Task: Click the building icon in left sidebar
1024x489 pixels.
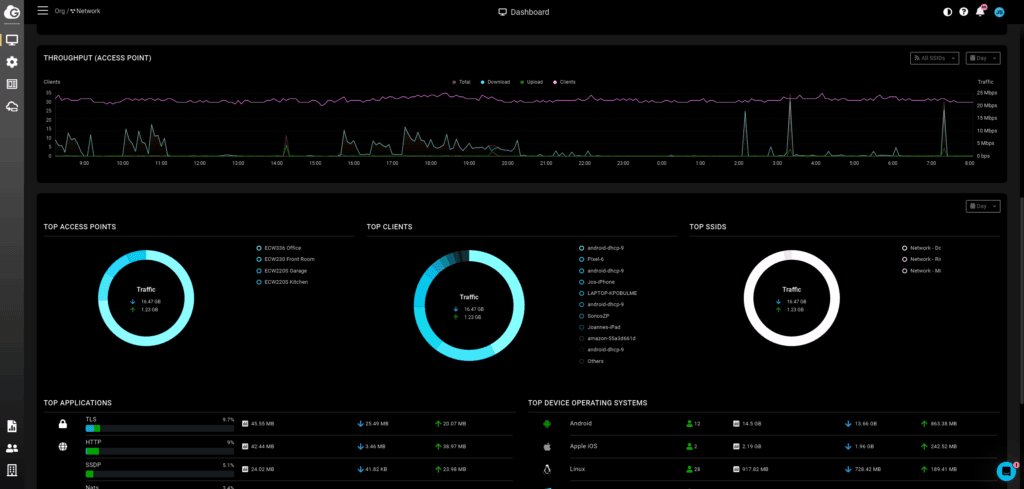Action: [12, 470]
